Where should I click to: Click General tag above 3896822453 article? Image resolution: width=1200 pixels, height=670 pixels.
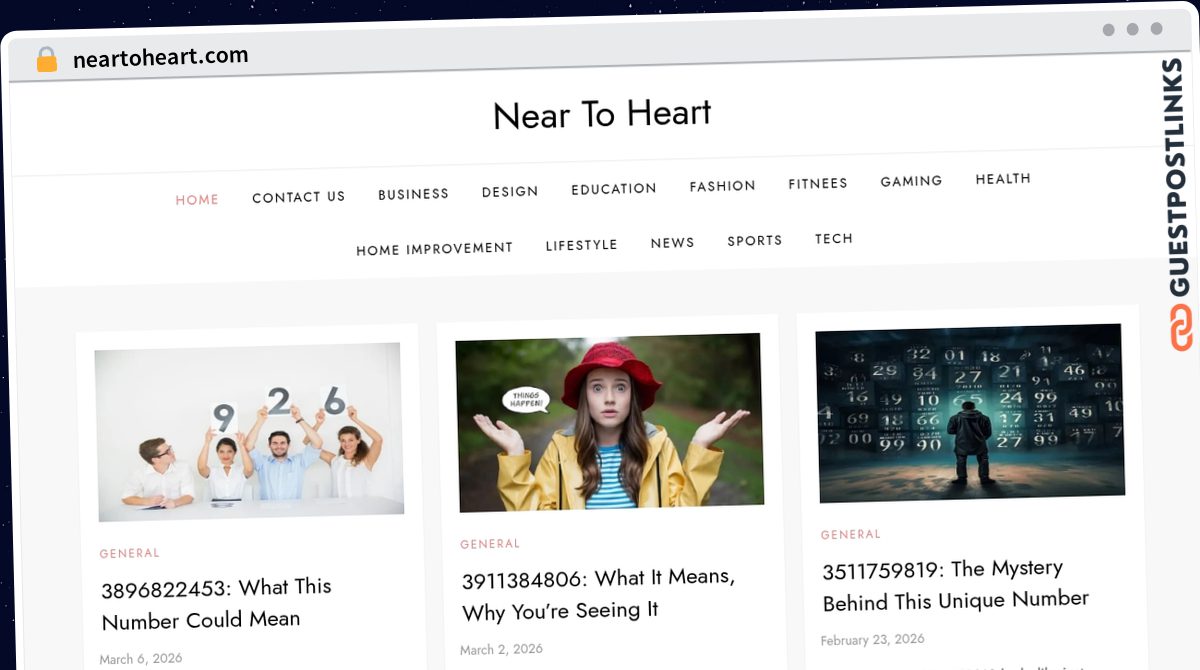pos(129,553)
